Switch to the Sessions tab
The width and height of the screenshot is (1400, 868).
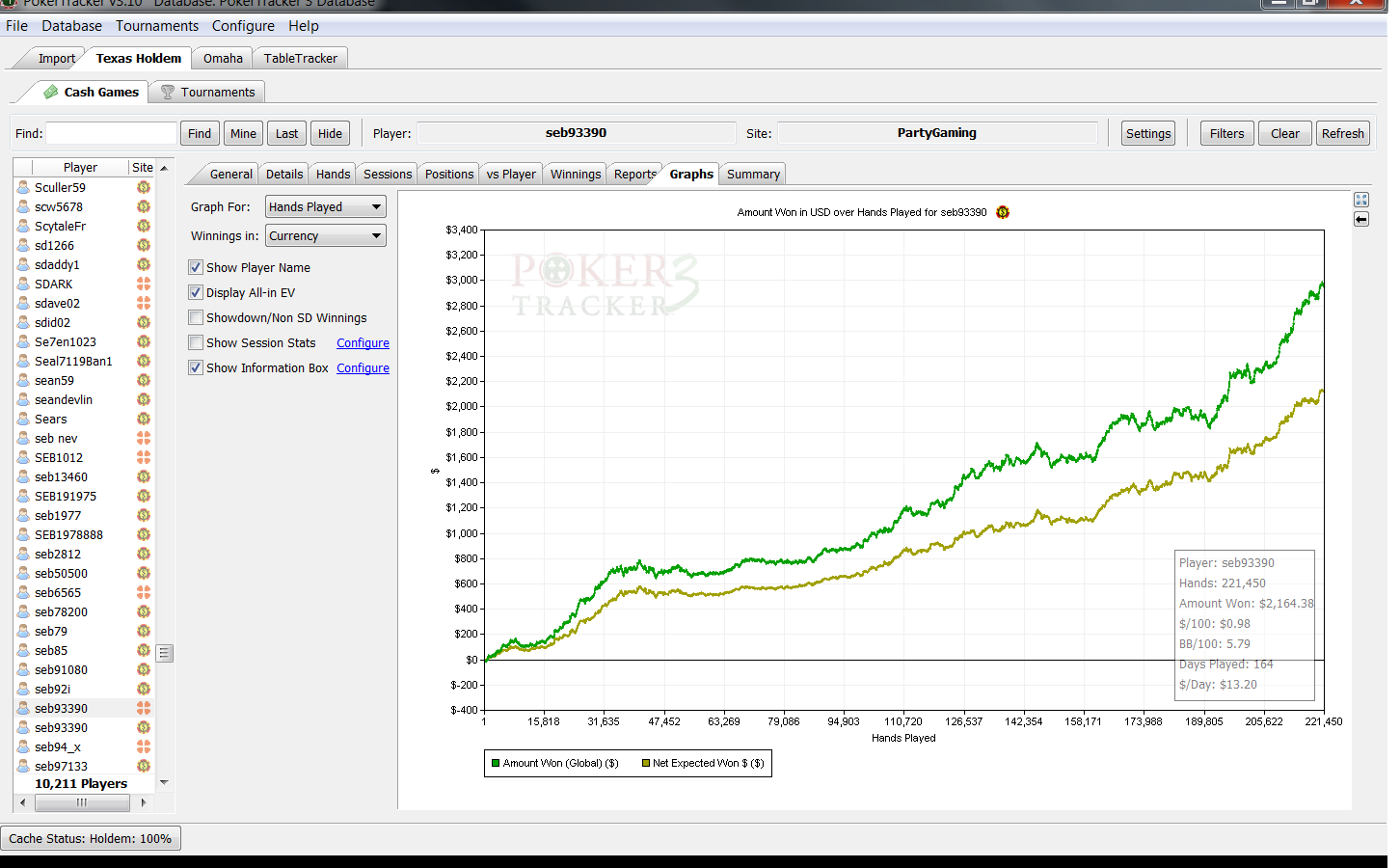pyautogui.click(x=388, y=174)
